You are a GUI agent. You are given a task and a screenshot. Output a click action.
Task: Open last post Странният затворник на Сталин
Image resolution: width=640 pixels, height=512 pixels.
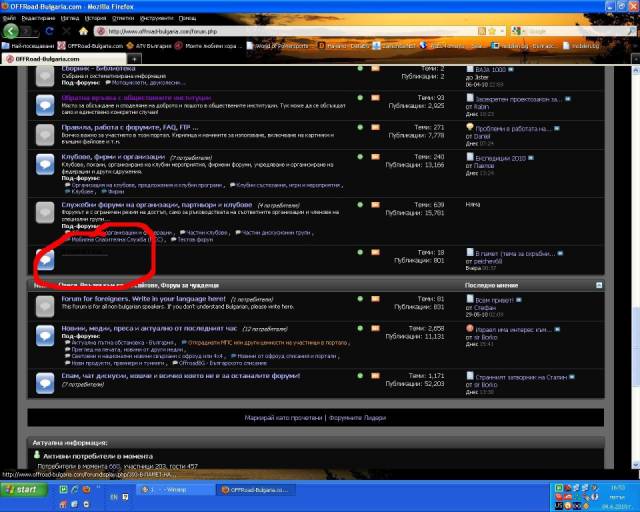tap(521, 377)
